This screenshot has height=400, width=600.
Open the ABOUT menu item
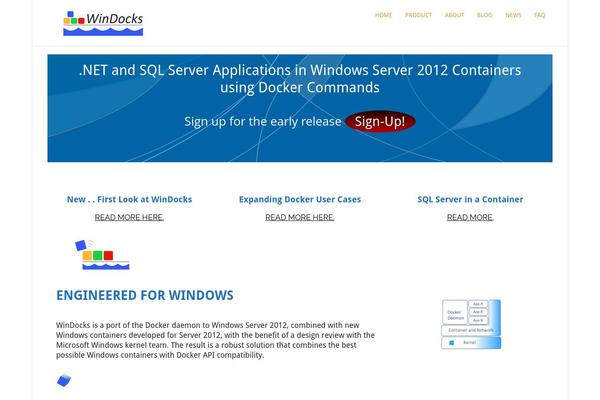click(454, 15)
